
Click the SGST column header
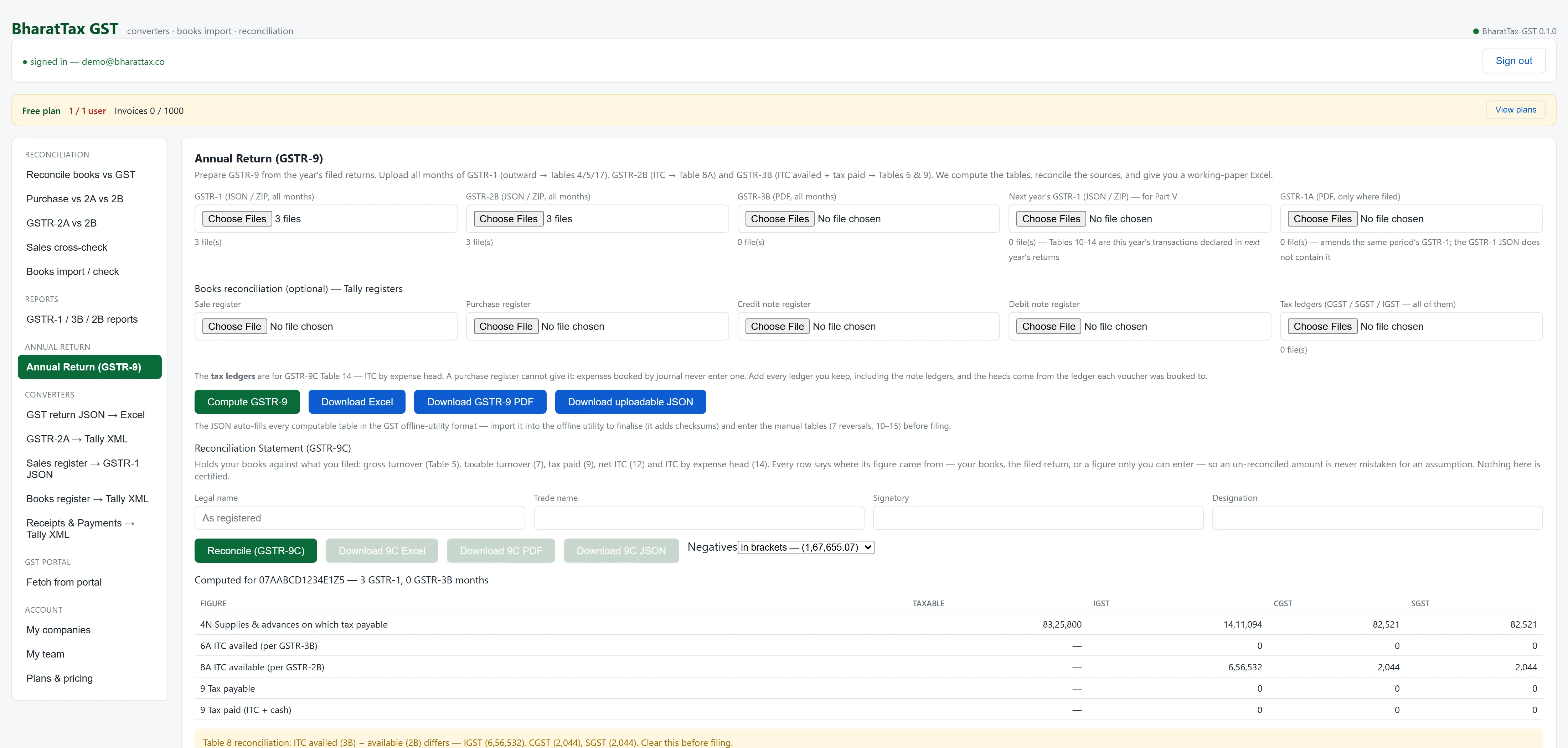[1420, 604]
